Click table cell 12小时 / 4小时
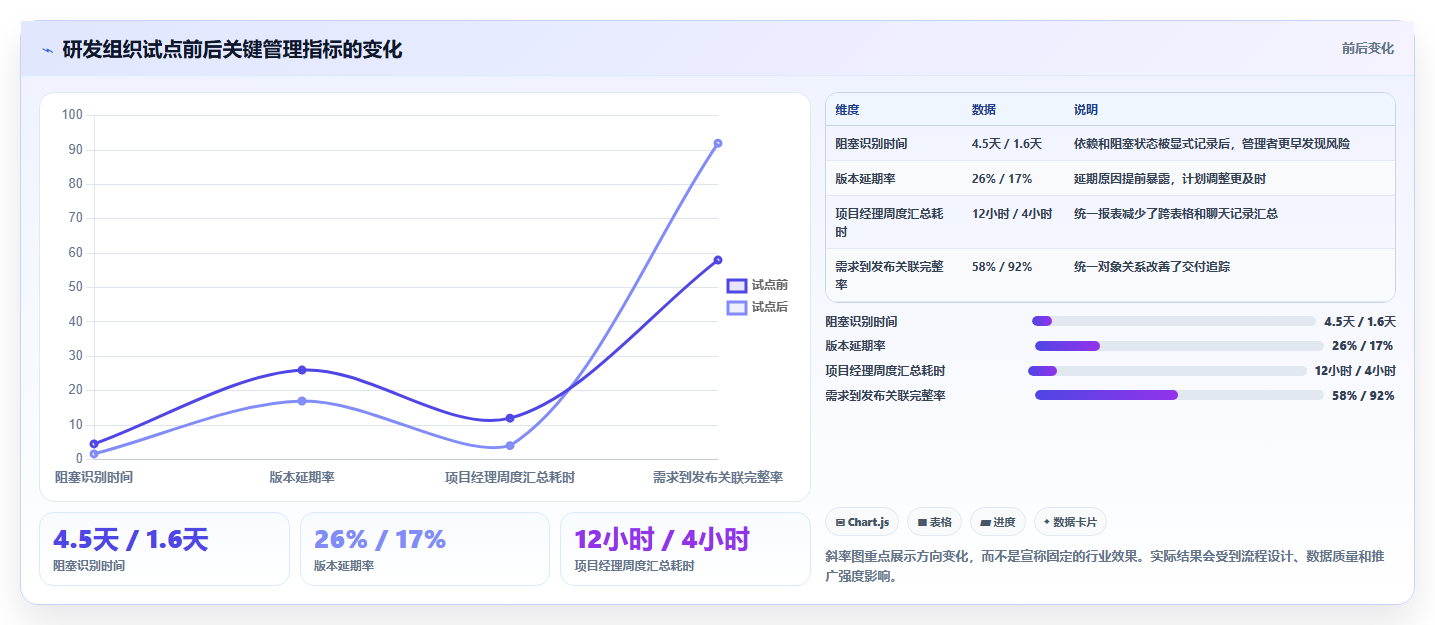1435x625 pixels. coord(1012,214)
